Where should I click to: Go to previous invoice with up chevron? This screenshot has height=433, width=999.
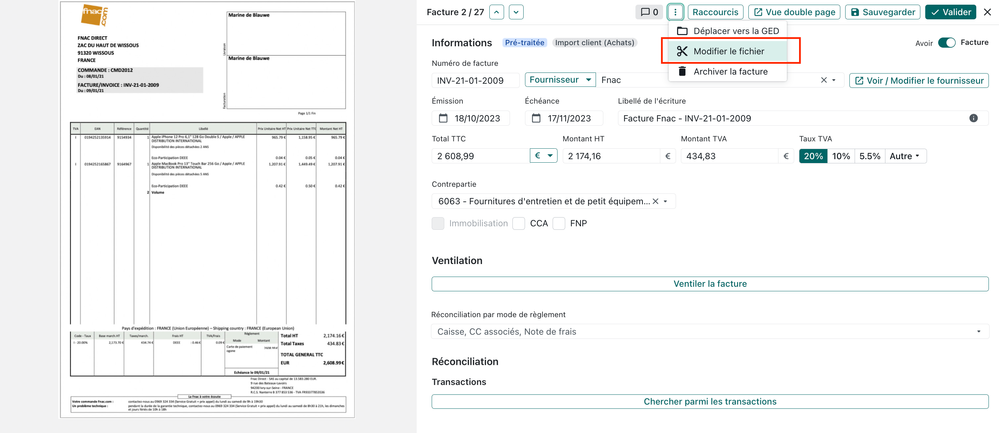click(x=496, y=12)
